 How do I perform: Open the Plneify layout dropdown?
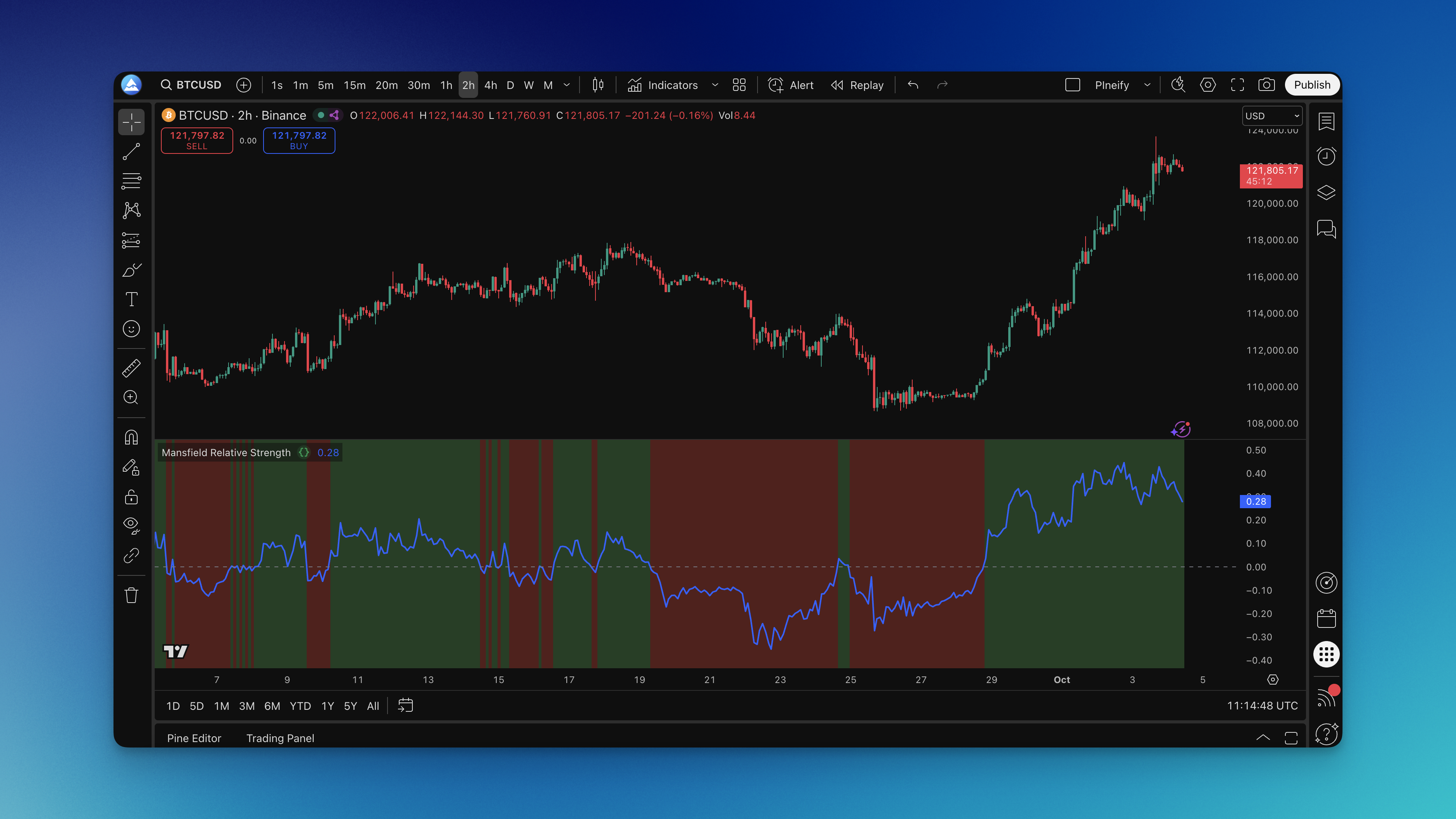click(x=1147, y=85)
